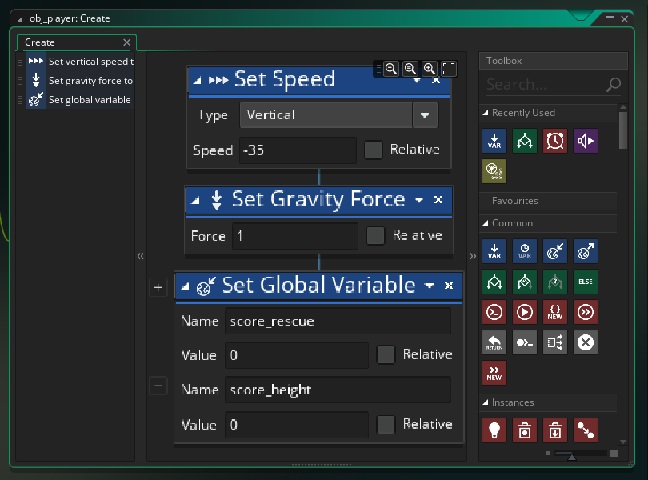Select the Return action in Common toolbox
648x480 pixels.
[x=493, y=343]
